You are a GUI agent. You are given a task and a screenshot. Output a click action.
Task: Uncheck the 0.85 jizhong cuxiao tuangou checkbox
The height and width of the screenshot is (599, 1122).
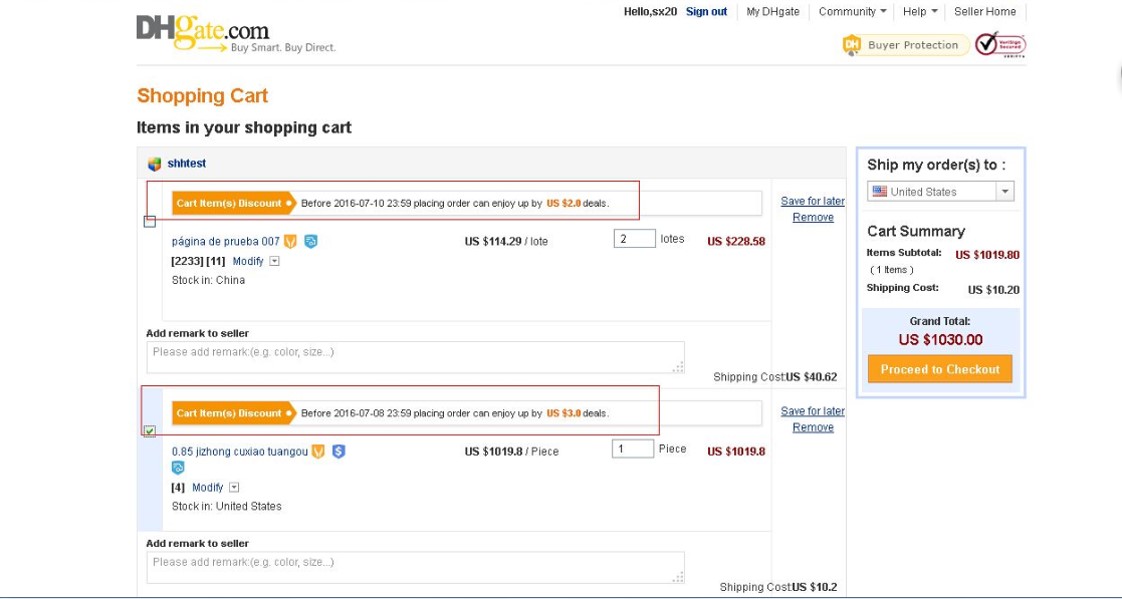point(150,431)
